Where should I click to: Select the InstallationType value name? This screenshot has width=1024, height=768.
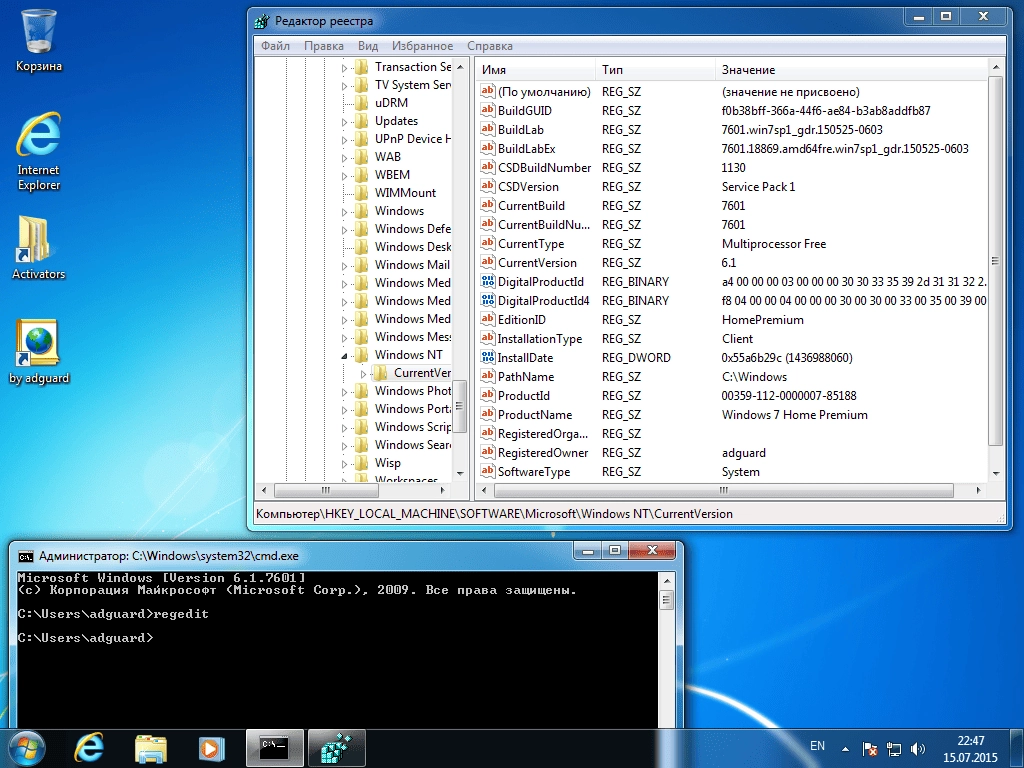point(539,338)
